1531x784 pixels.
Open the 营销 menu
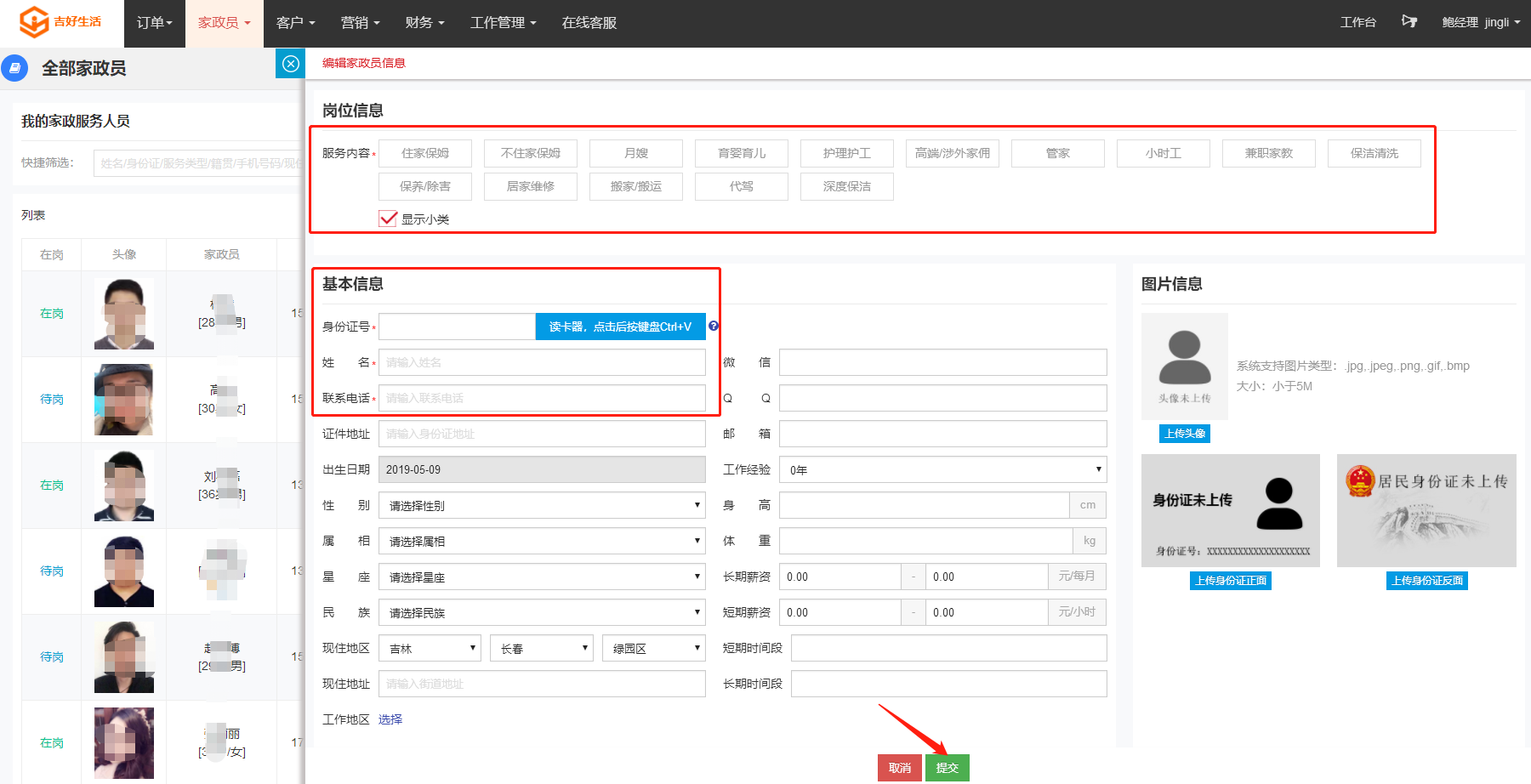361,23
